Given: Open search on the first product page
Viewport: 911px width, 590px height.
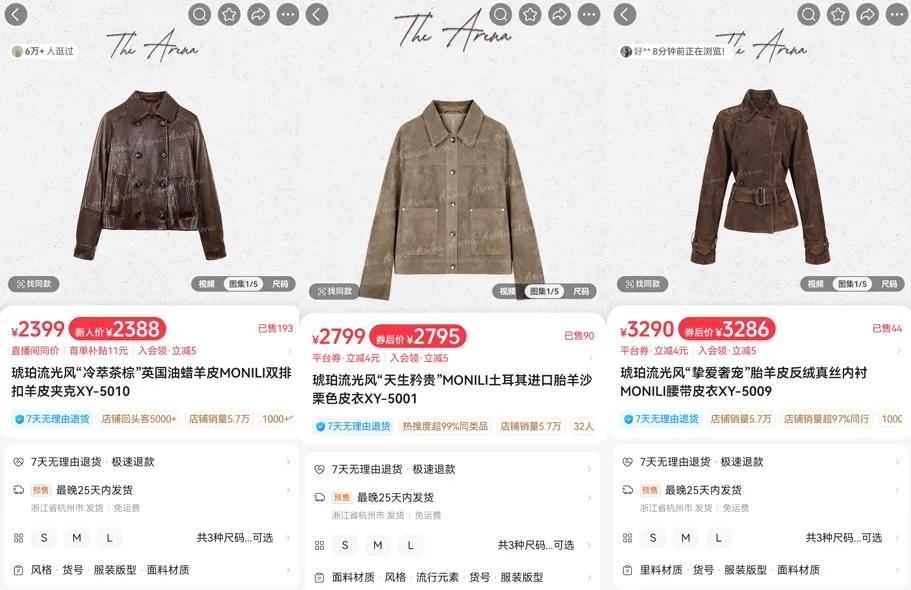Looking at the screenshot, I should tap(199, 15).
